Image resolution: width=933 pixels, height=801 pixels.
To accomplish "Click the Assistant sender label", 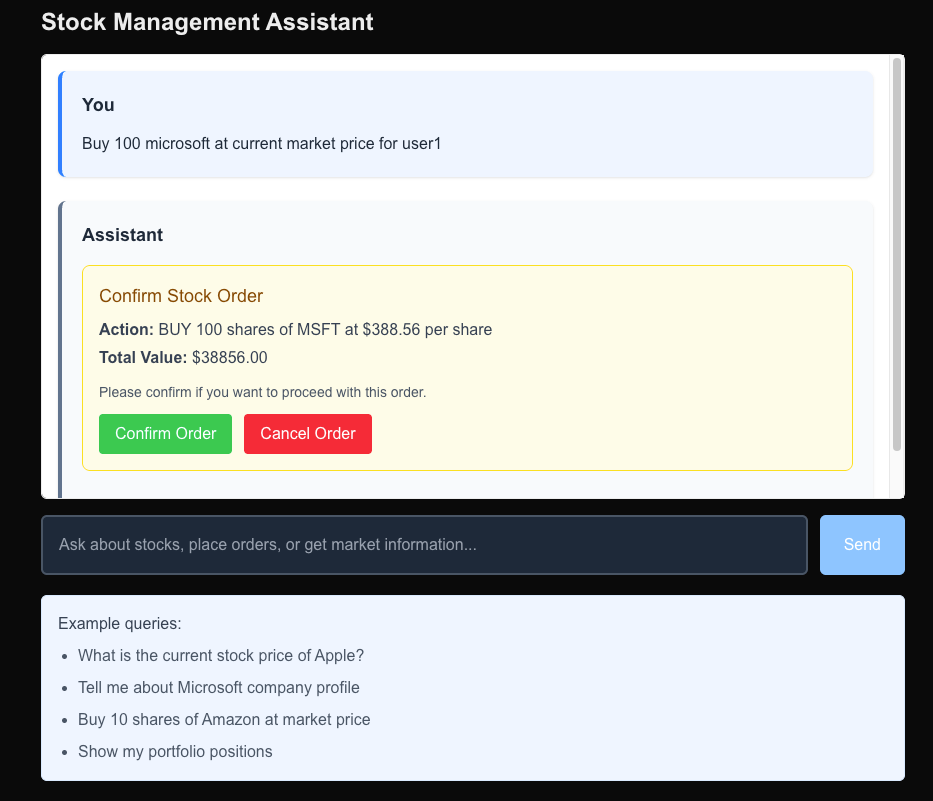I will (122, 235).
